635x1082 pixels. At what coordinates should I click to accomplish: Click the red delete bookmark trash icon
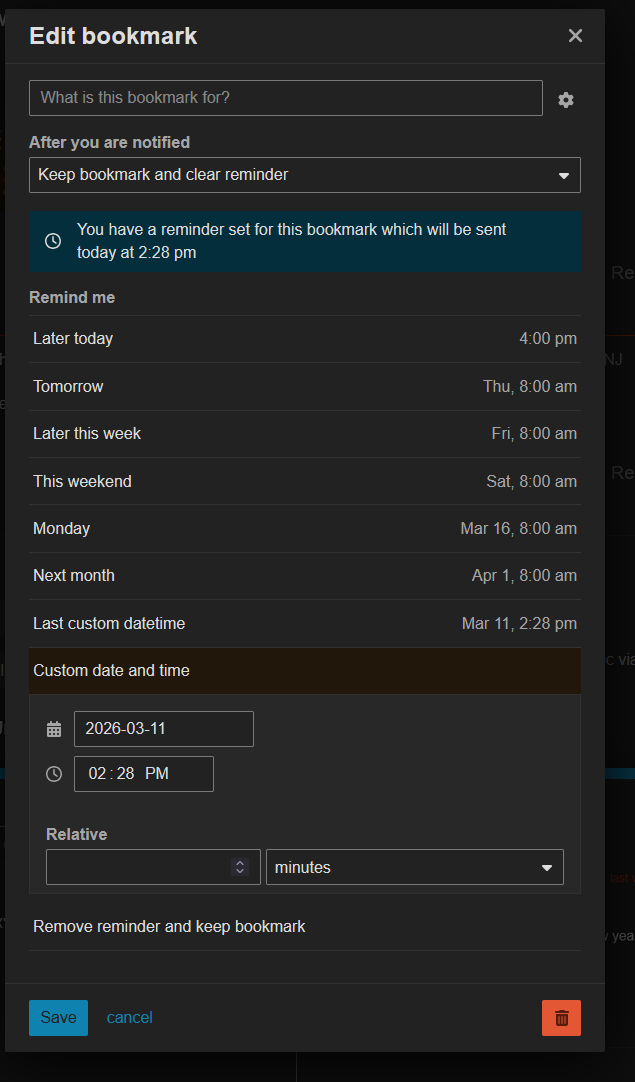click(561, 1018)
